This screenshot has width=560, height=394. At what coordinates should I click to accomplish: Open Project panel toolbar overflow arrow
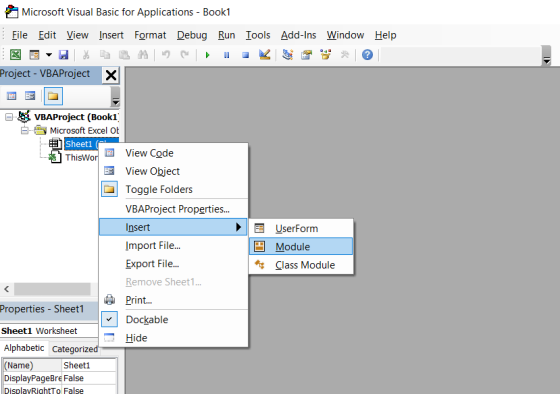point(115,97)
